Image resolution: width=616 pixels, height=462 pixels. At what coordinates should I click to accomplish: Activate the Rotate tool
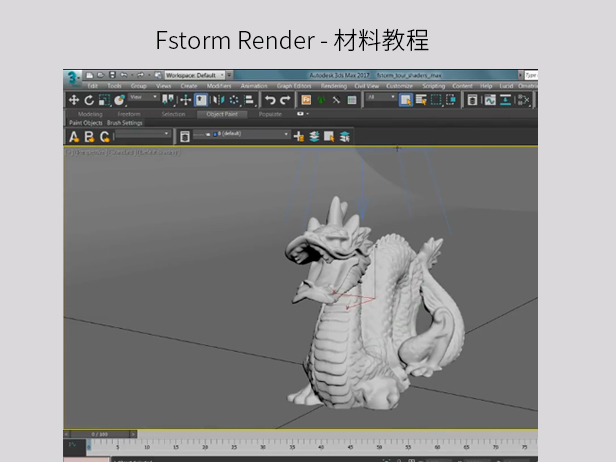click(x=89, y=100)
